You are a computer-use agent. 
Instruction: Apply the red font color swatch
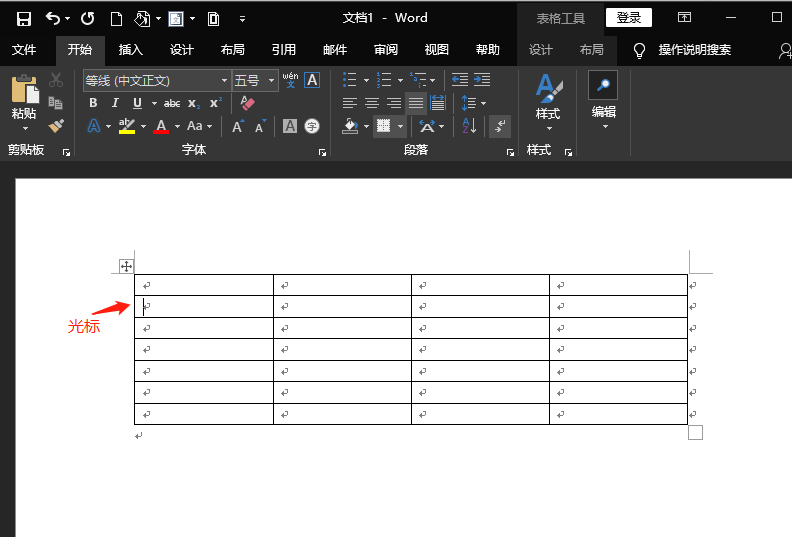coord(161,126)
